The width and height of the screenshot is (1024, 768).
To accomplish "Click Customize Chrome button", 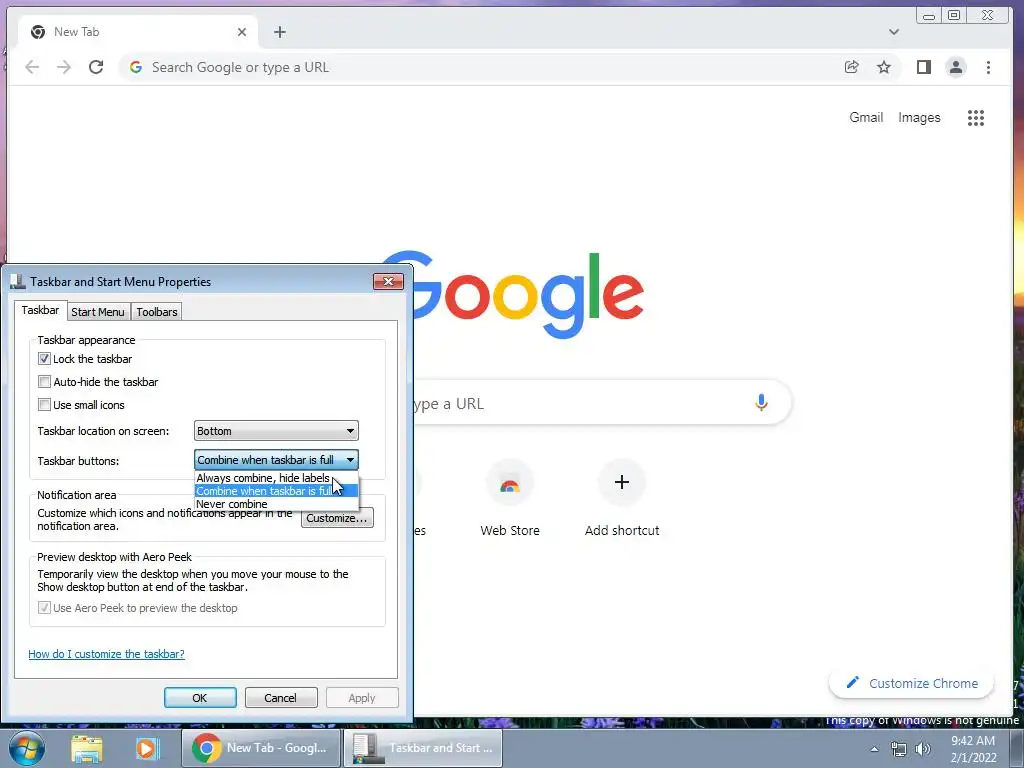I will click(912, 683).
